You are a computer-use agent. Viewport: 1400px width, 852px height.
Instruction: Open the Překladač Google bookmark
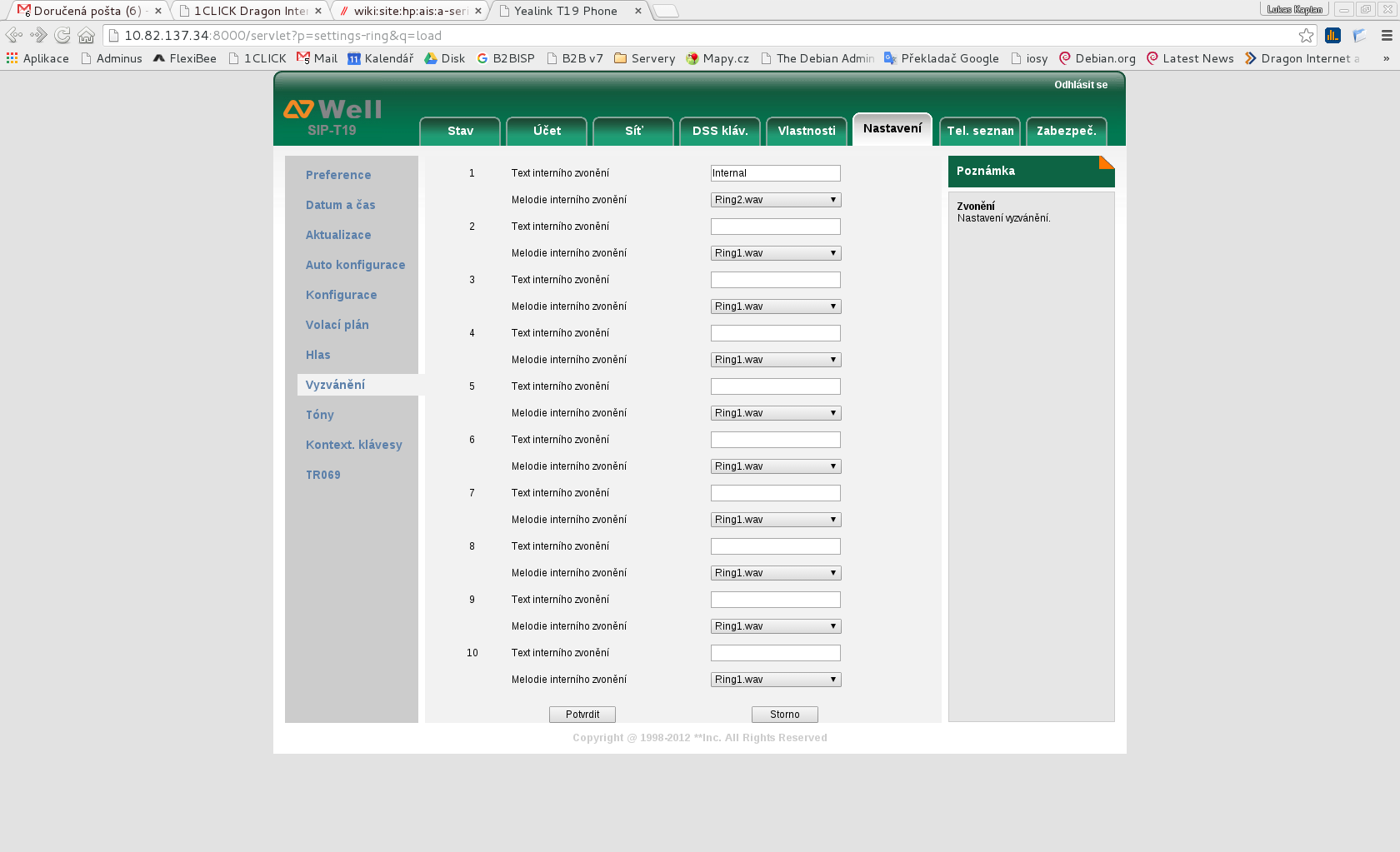coord(941,58)
